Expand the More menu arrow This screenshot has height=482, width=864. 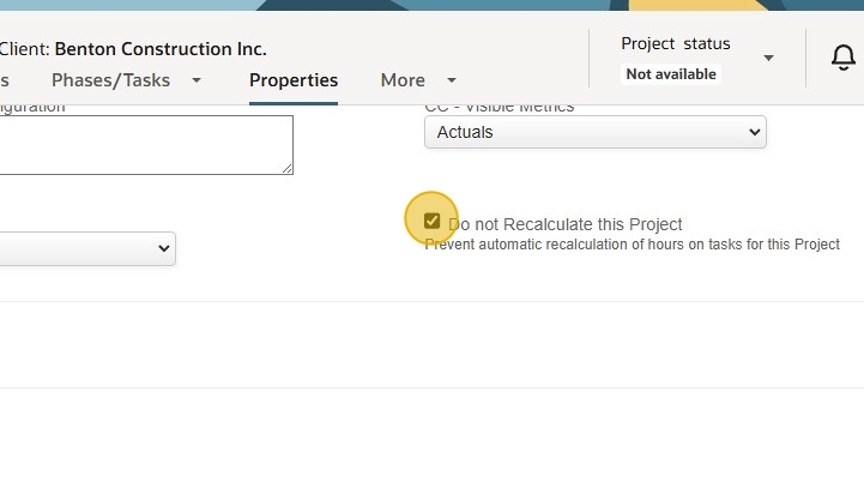[451, 80]
